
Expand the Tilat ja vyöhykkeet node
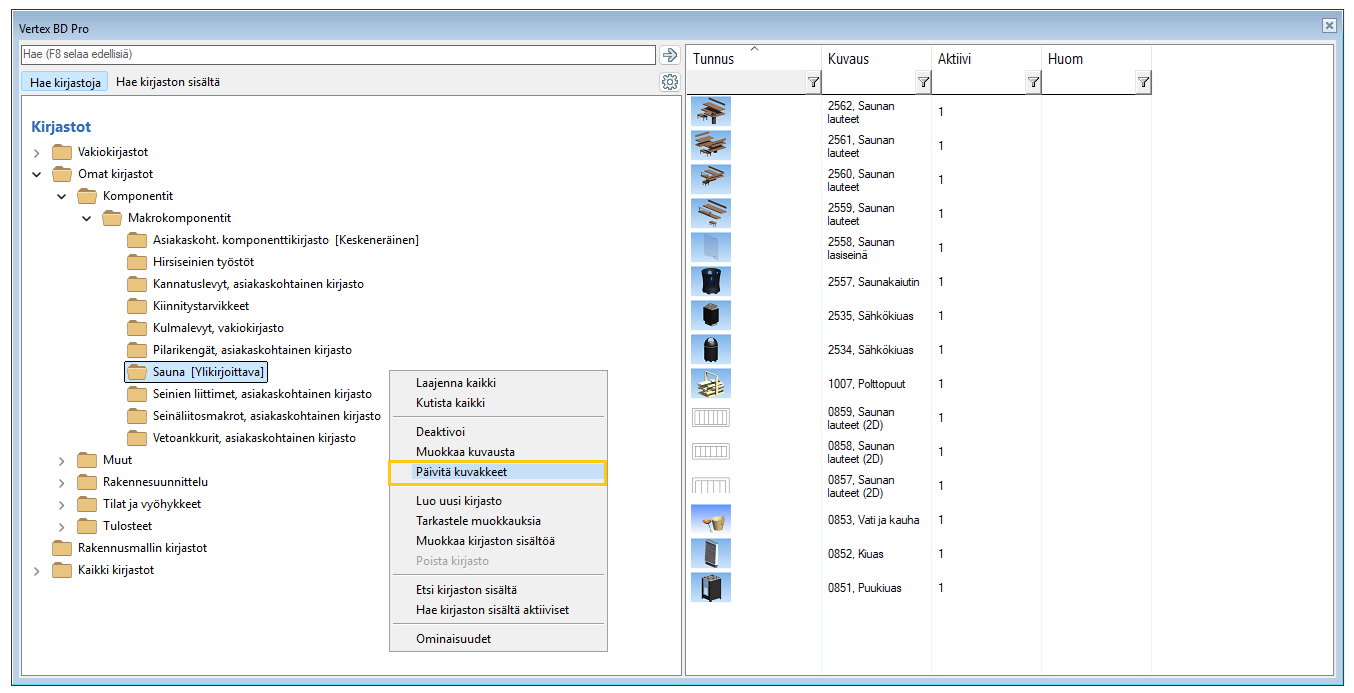point(62,505)
